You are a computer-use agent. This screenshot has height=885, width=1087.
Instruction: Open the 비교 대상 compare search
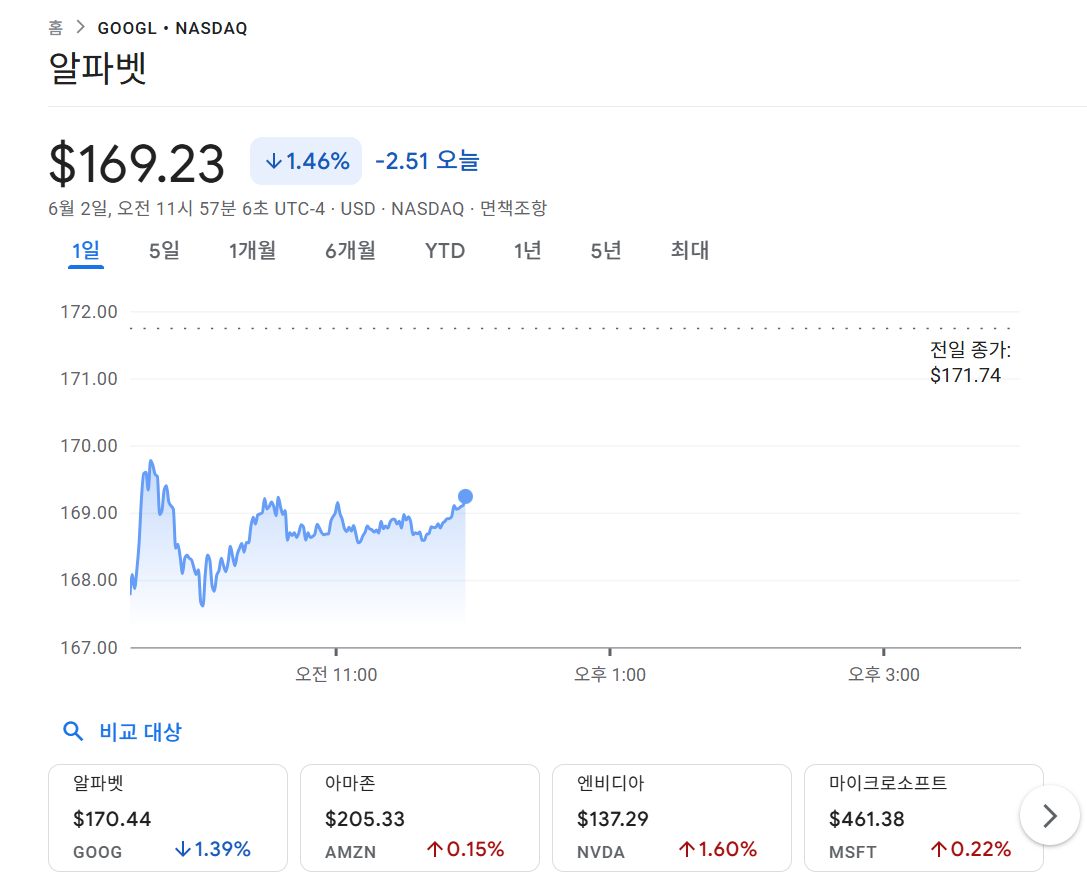click(x=140, y=732)
